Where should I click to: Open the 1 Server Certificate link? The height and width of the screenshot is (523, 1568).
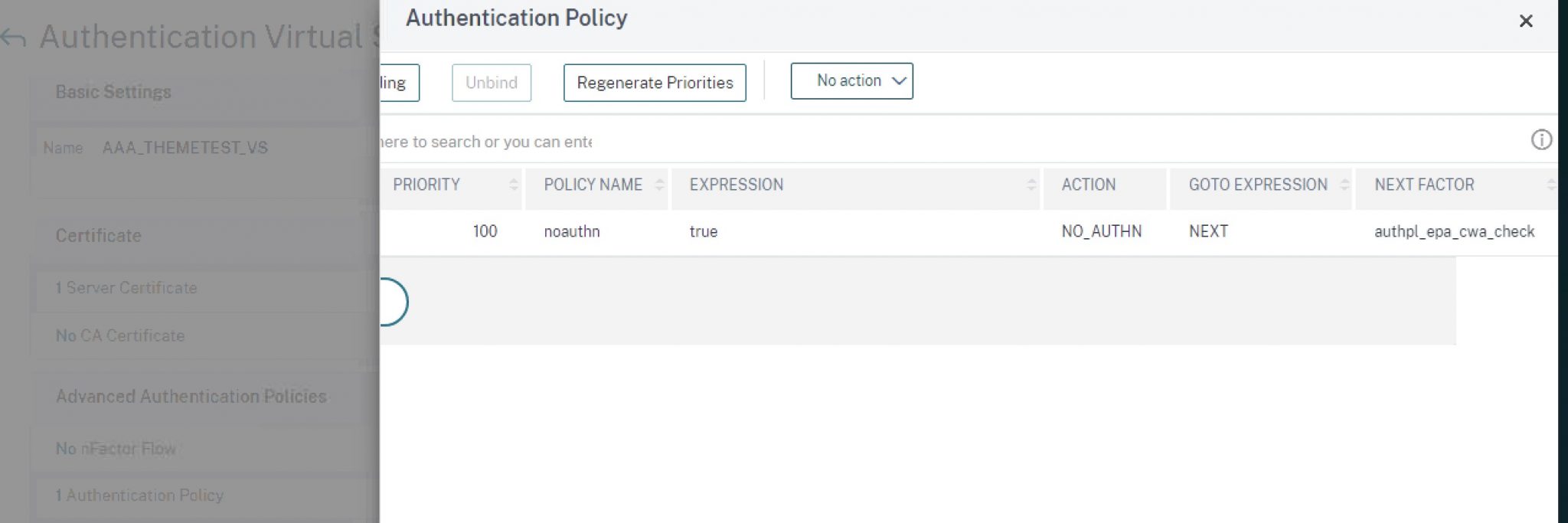(126, 288)
